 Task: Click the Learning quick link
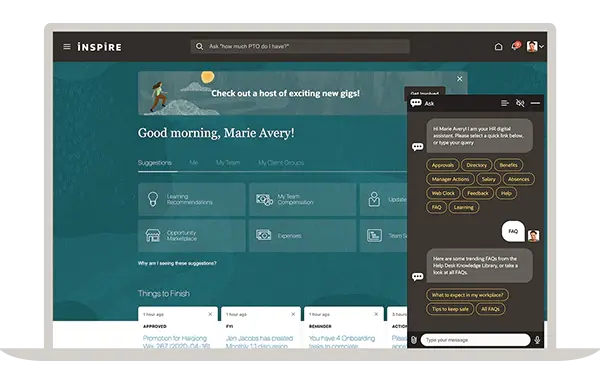tap(464, 207)
